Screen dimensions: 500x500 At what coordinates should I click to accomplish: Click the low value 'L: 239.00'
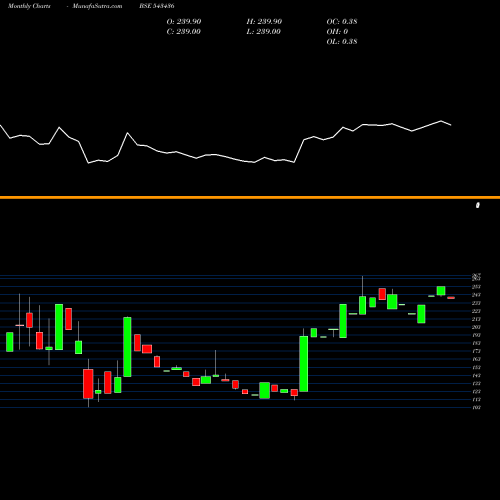(264, 31)
